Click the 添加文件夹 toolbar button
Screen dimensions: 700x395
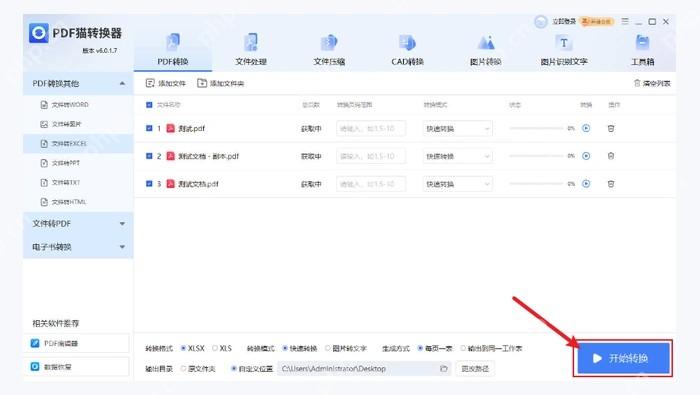click(x=221, y=83)
